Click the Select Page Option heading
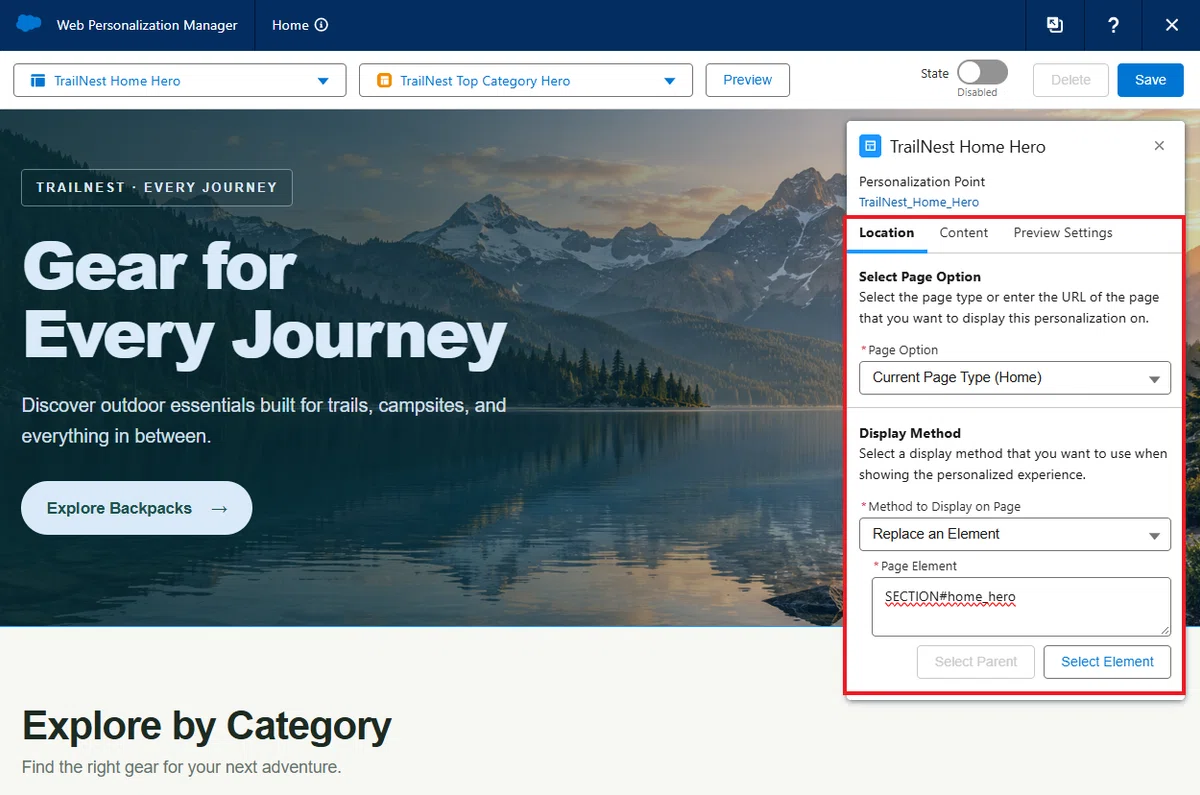This screenshot has height=795, width=1200. coord(920,277)
